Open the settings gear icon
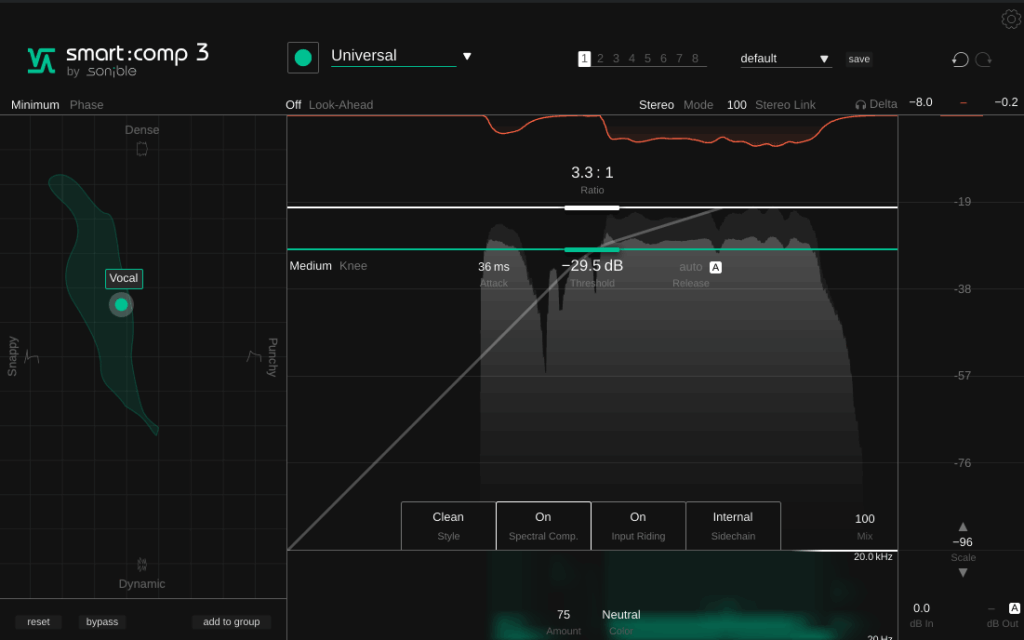 point(1010,19)
